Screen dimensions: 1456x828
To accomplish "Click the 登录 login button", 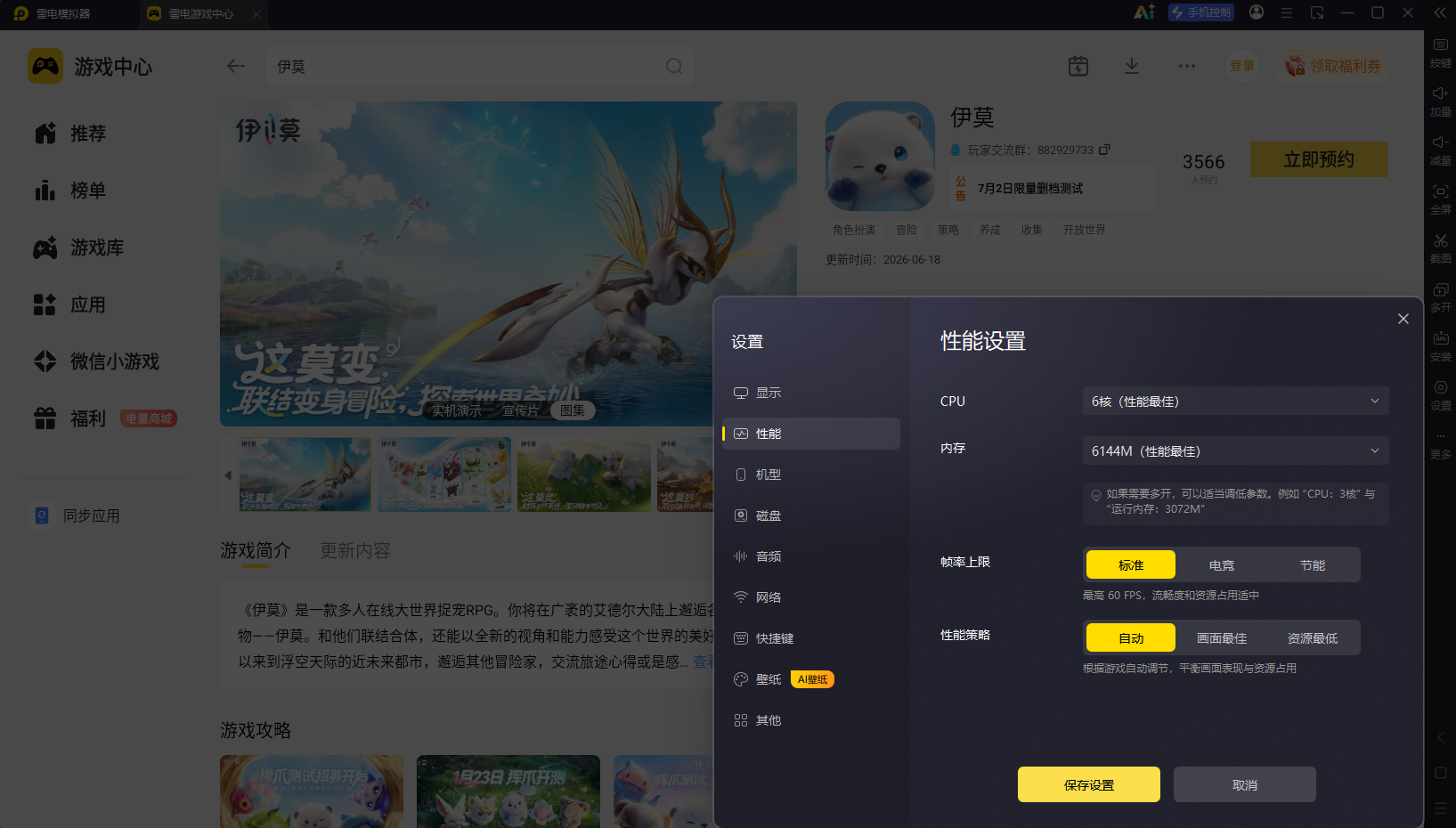I will tap(1242, 66).
